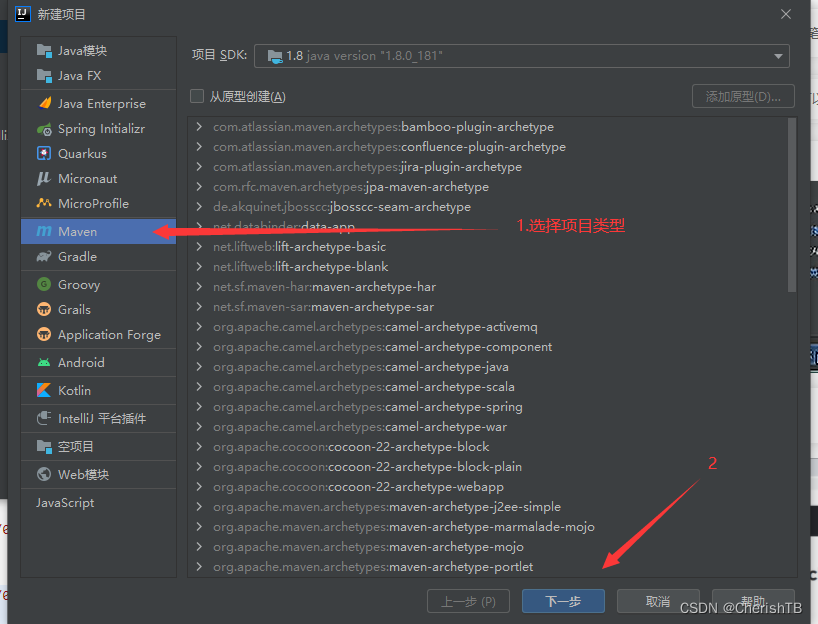The height and width of the screenshot is (624, 818).
Task: Click the Quarkus logo icon
Action: pyautogui.click(x=44, y=153)
